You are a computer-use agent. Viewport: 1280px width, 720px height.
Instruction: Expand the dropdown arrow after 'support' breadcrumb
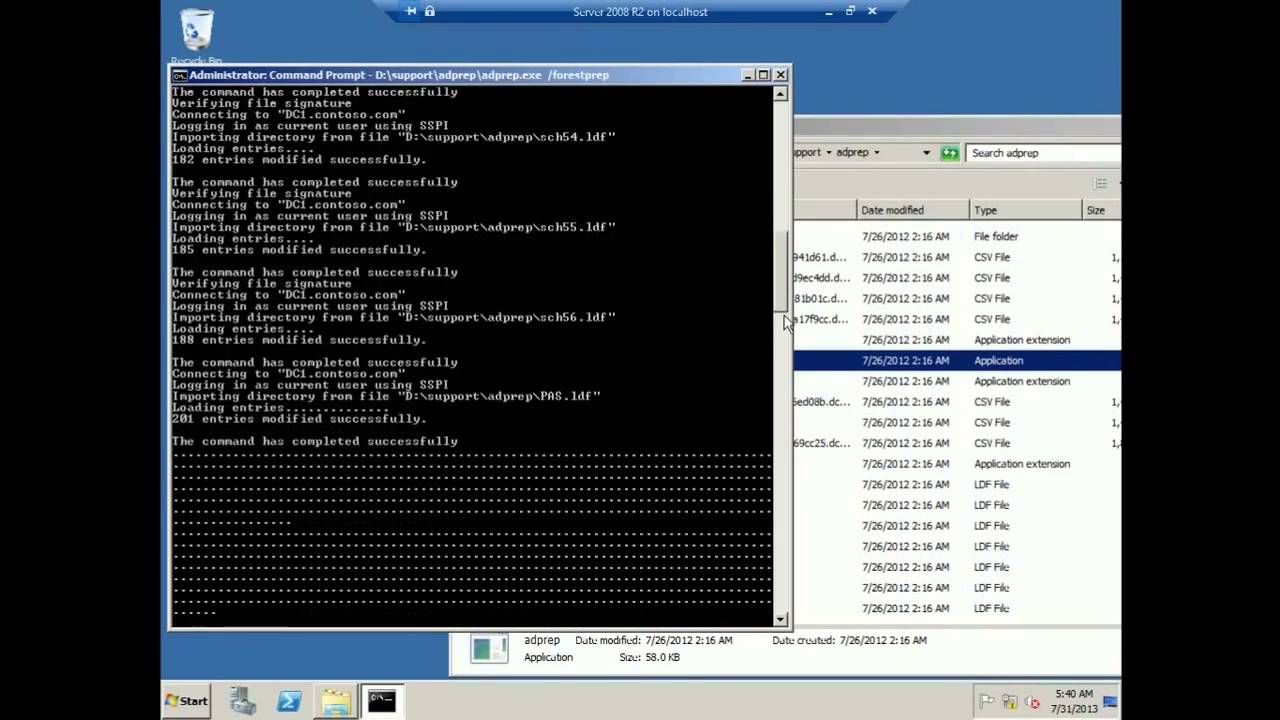(x=829, y=153)
